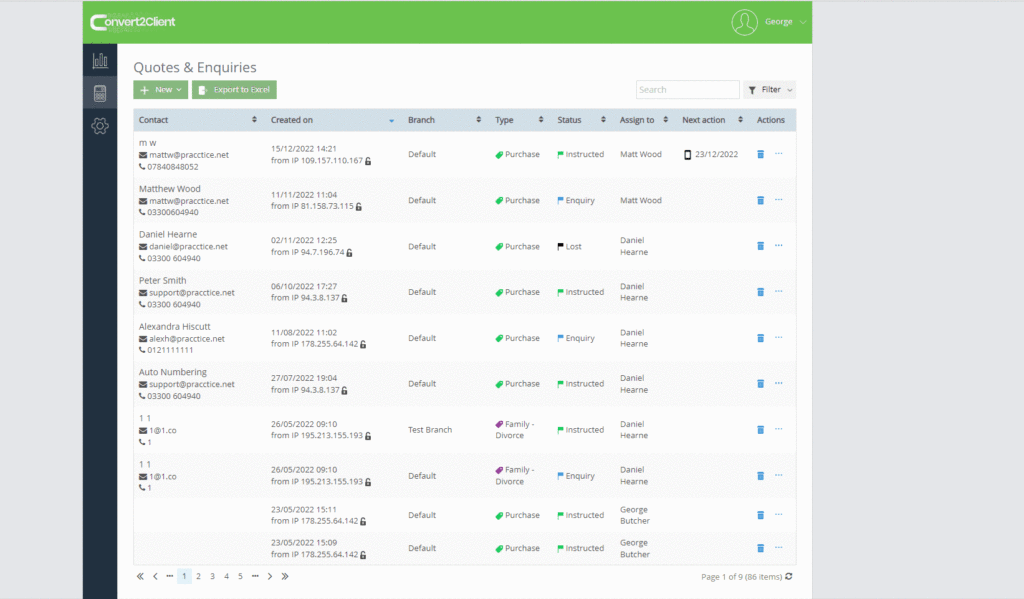Show more page numbers after page 5

click(255, 576)
